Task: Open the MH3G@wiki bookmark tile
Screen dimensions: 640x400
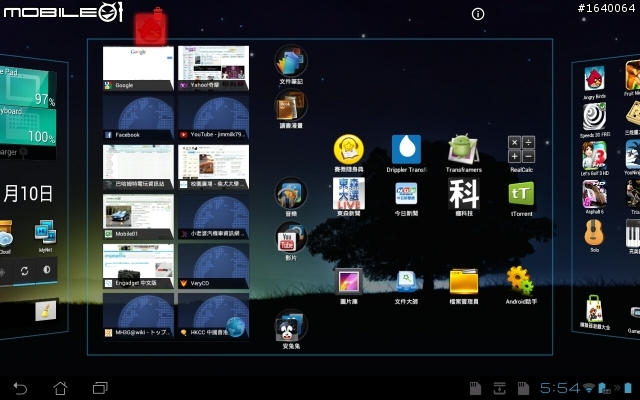Action: tap(138, 316)
